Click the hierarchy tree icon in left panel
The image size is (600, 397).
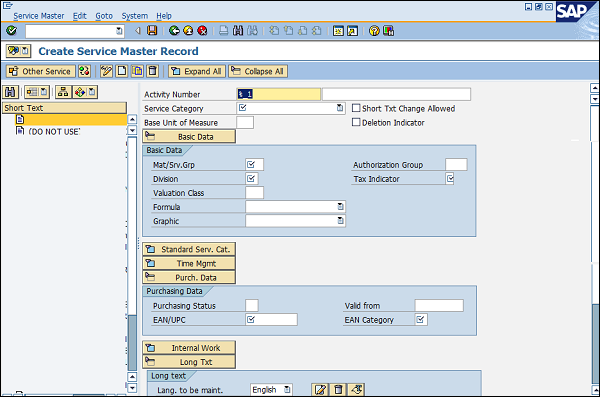click(x=63, y=92)
